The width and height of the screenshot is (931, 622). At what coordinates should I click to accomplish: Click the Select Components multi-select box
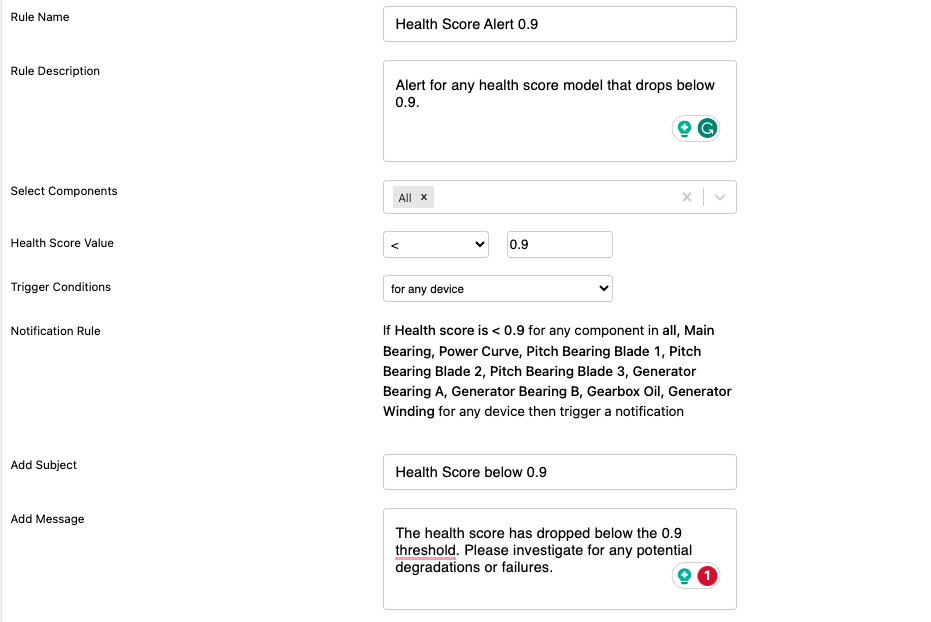tap(560, 197)
